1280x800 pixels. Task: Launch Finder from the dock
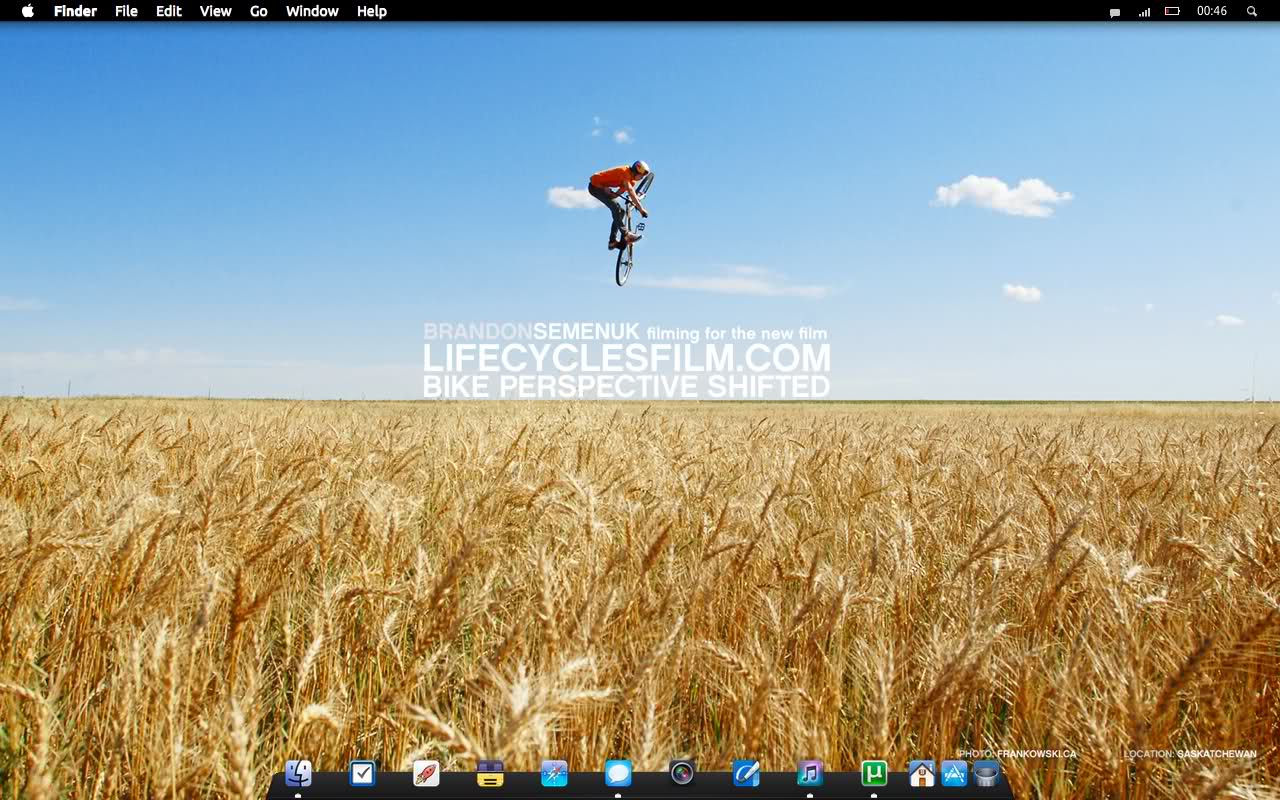click(298, 773)
